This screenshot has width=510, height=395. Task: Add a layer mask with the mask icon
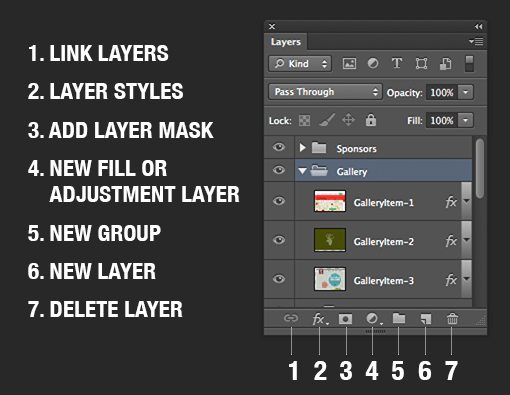(345, 319)
